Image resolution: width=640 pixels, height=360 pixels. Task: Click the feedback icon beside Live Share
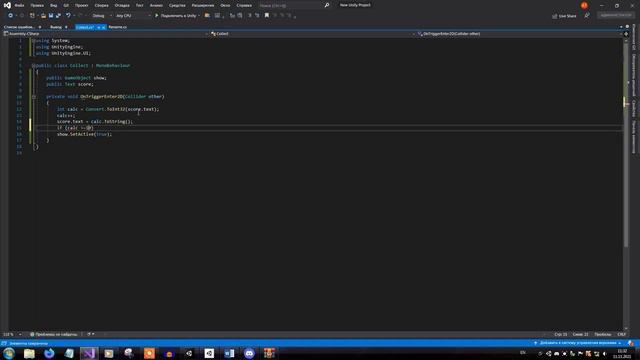pos(587,16)
